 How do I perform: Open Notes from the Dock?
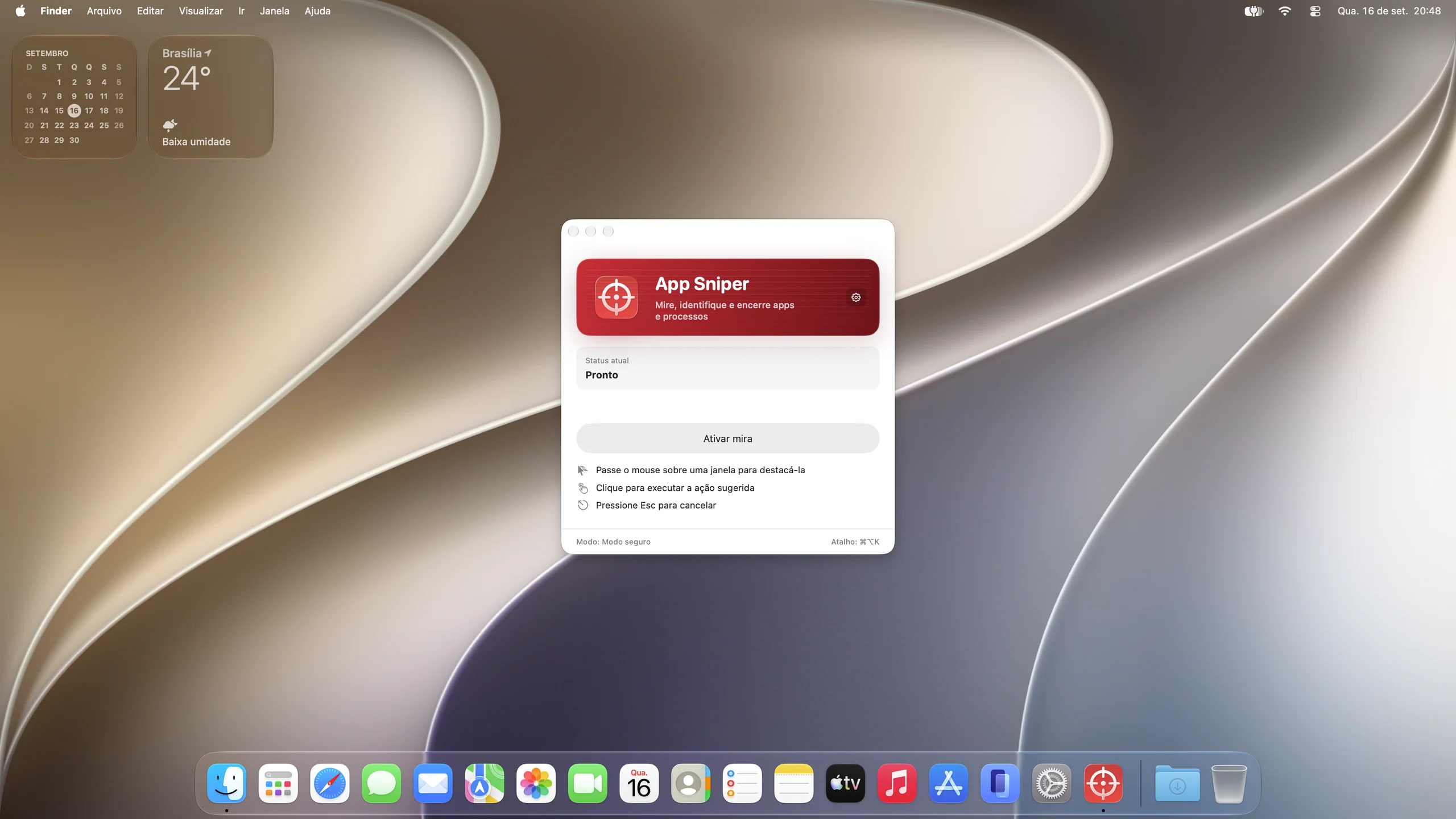794,783
